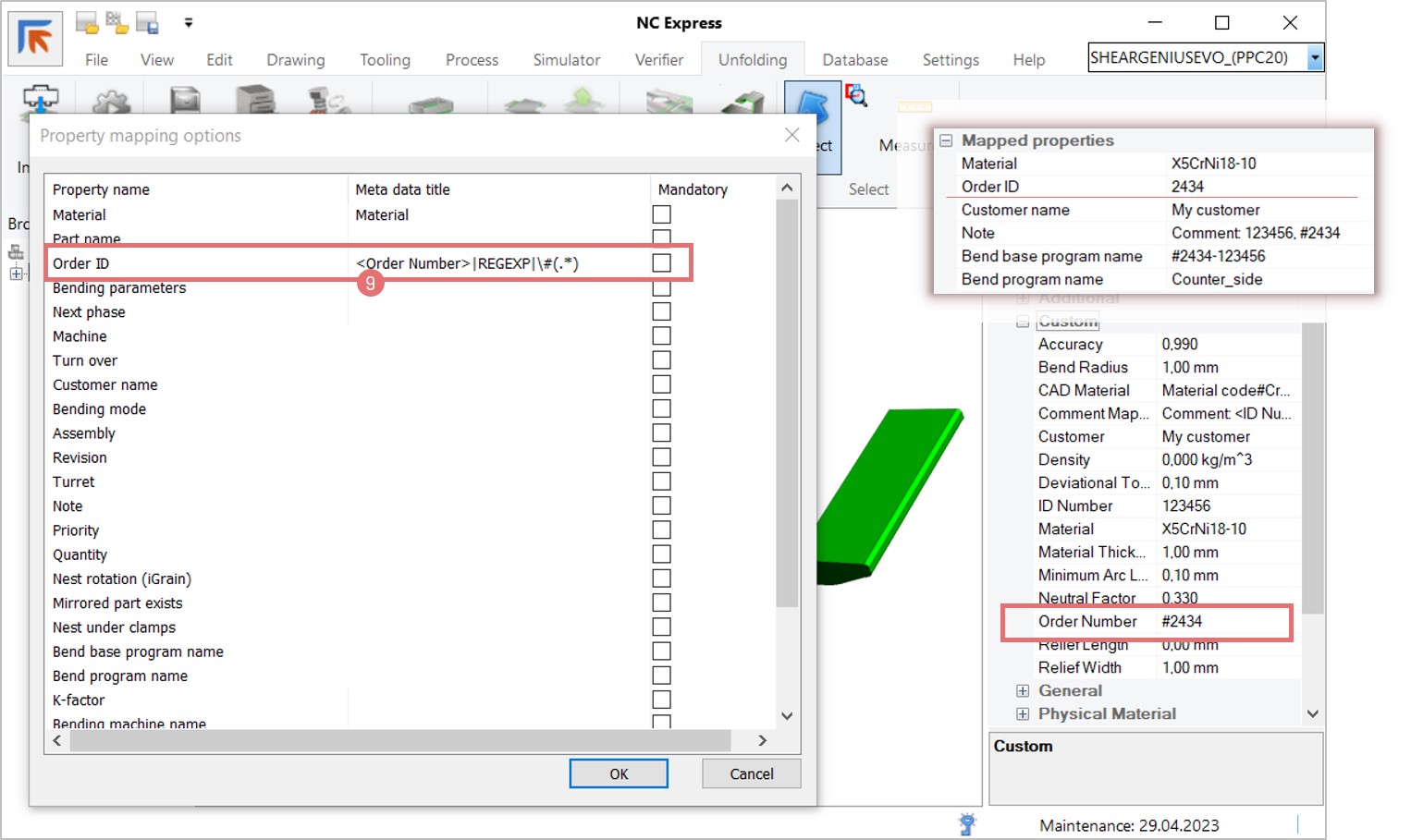Image resolution: width=1411 pixels, height=840 pixels.
Task: Tick the Mandatory checkbox for Order ID
Action: click(661, 263)
